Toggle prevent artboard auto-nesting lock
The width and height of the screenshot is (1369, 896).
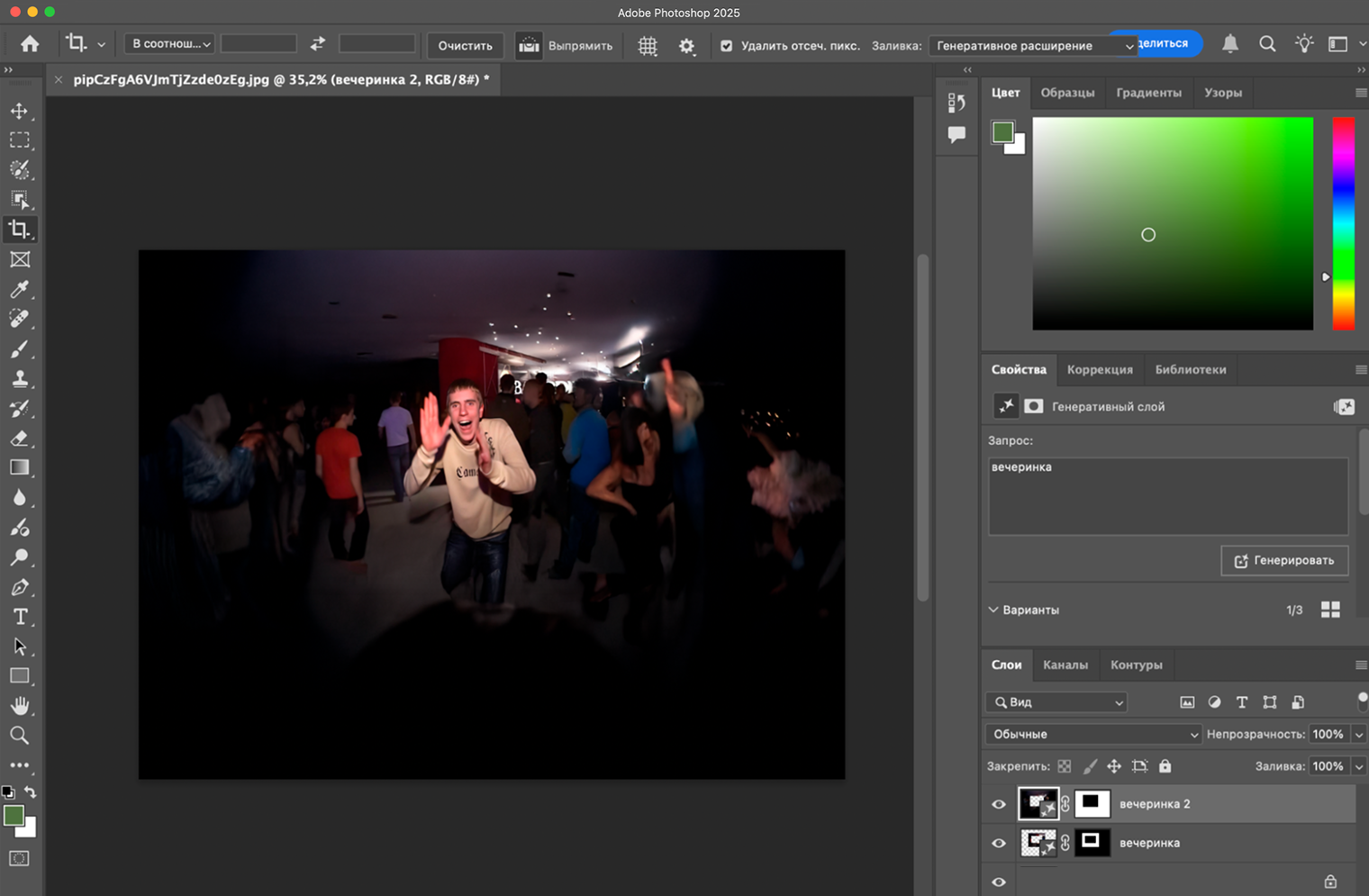(x=1139, y=766)
